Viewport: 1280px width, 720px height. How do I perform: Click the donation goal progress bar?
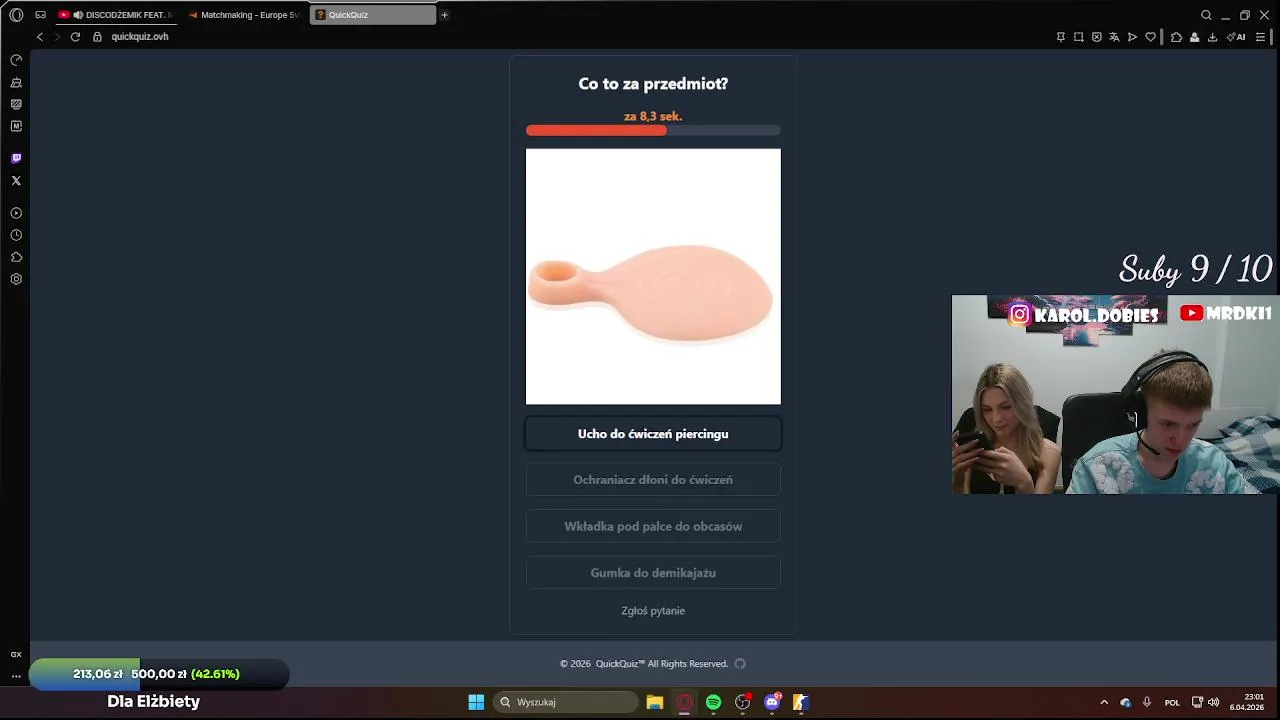[x=159, y=674]
